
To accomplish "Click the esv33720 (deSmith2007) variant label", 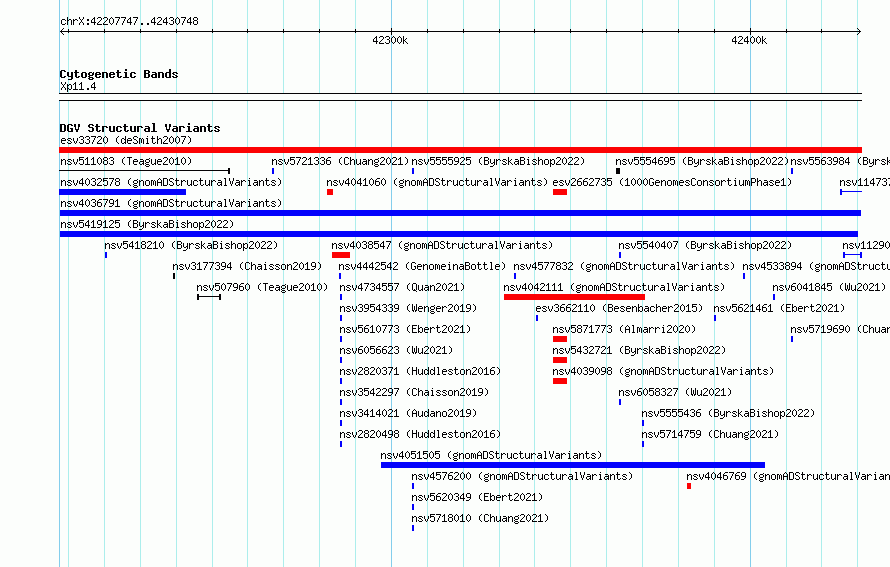I will [126, 140].
